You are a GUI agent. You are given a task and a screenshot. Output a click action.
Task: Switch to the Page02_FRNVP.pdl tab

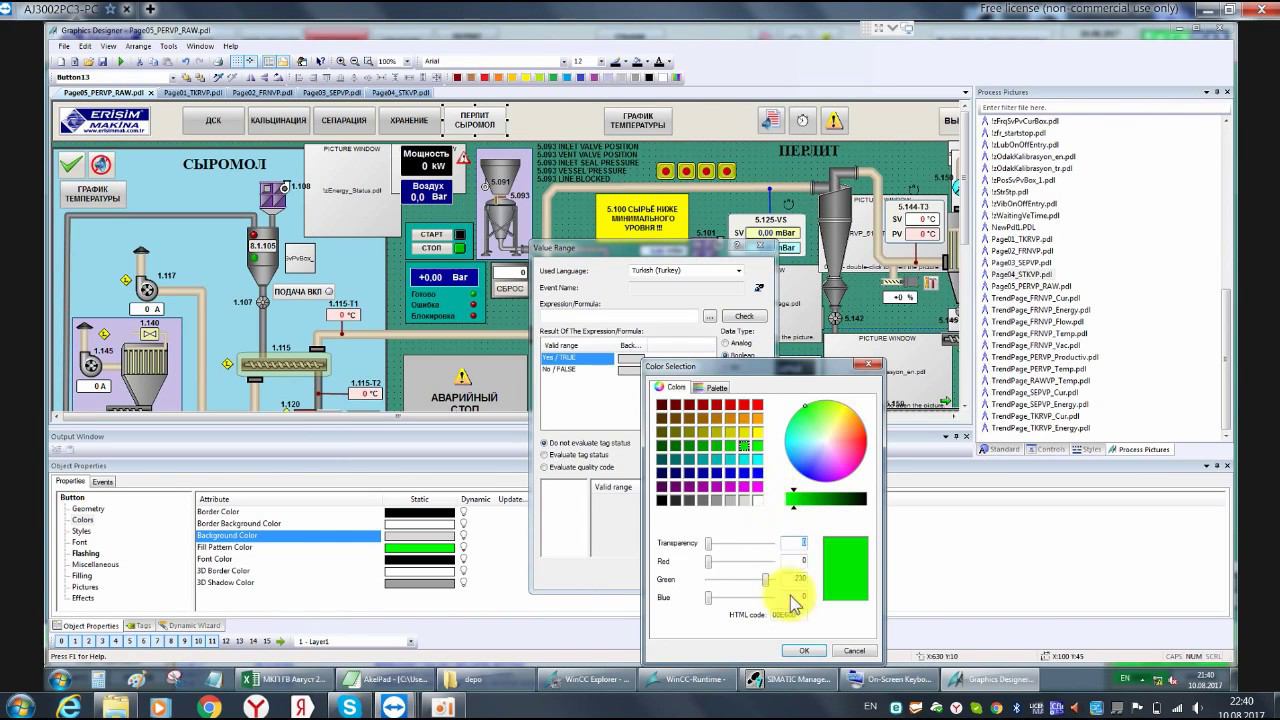click(262, 93)
